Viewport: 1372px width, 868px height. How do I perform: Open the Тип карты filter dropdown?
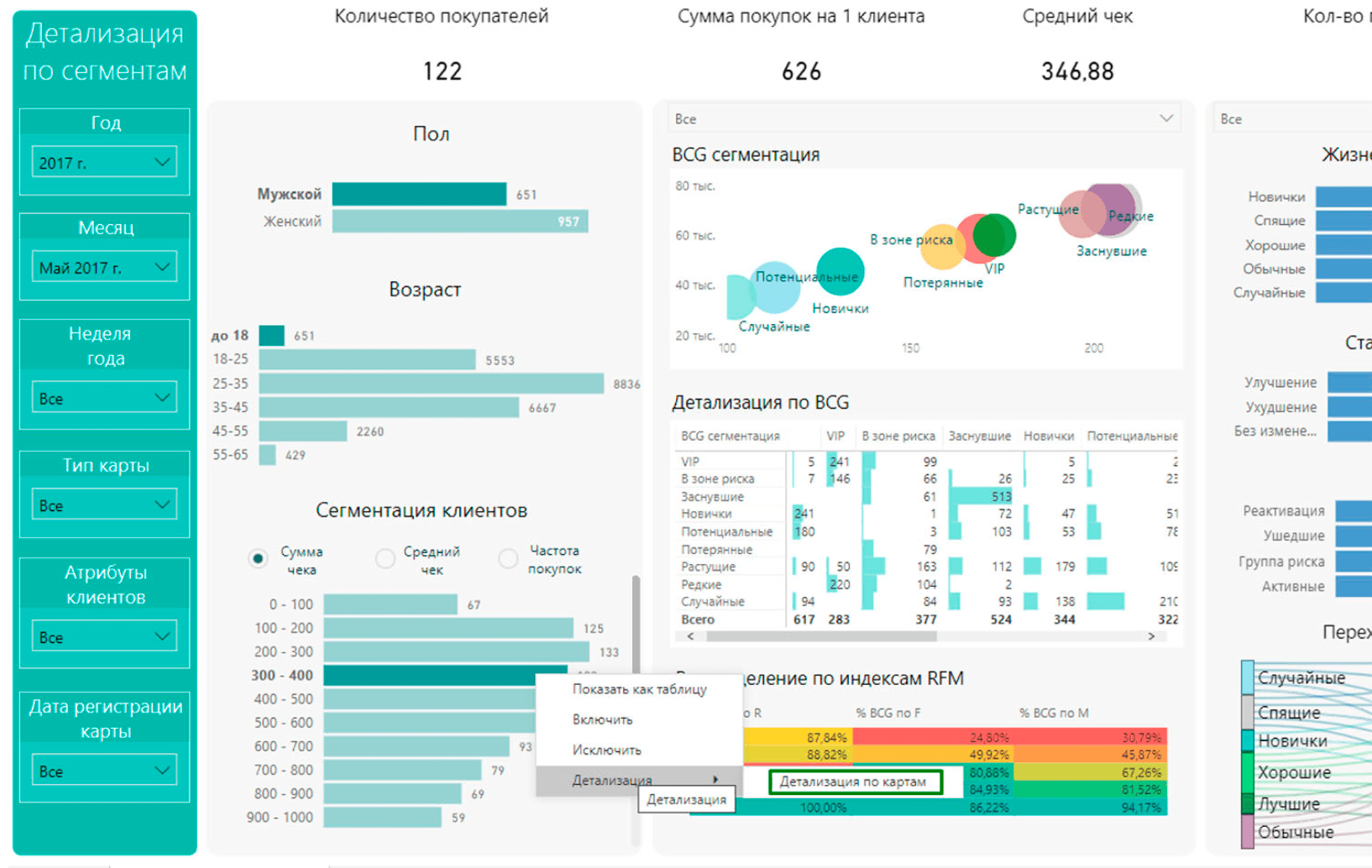(104, 505)
